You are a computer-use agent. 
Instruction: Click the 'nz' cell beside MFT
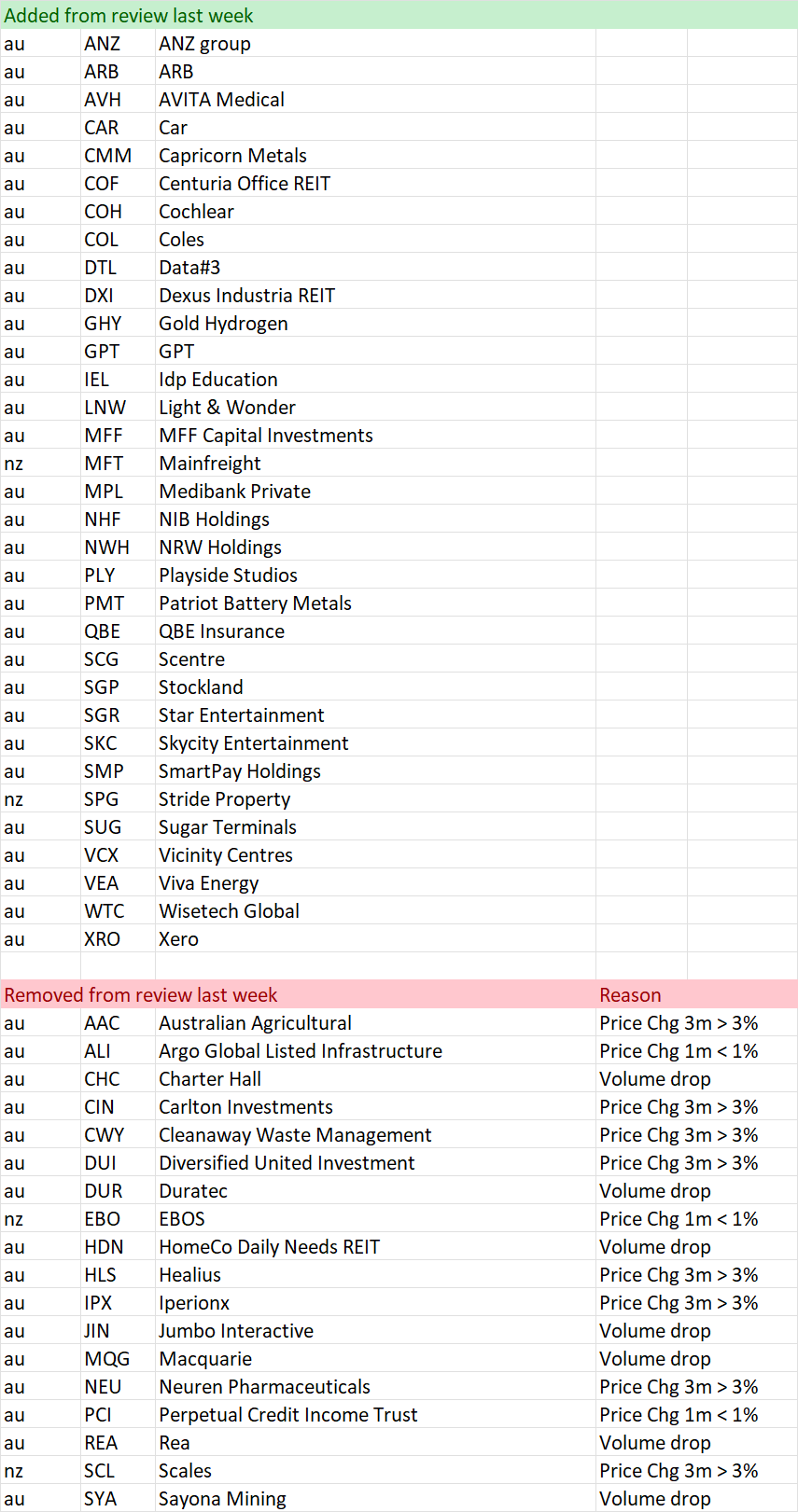point(40,463)
